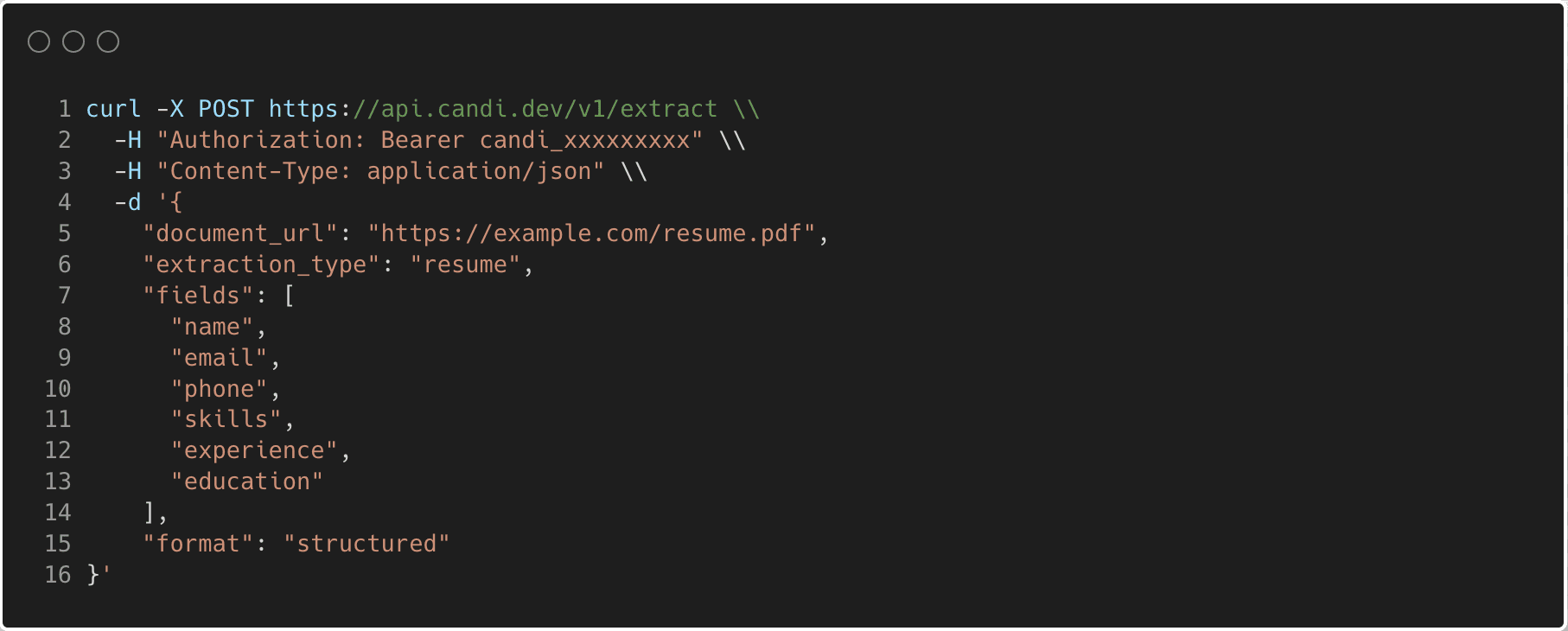Click the POST method keyword
The height and width of the screenshot is (631, 1568).
[226, 109]
